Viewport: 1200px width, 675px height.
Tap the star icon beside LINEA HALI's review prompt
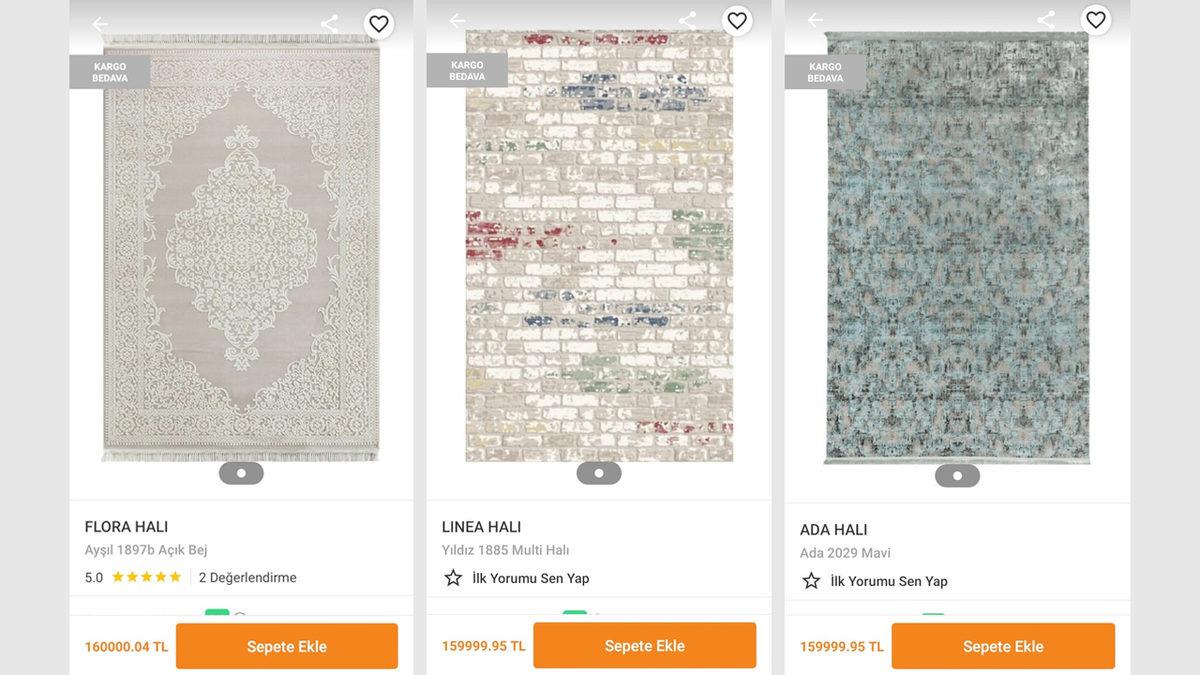pyautogui.click(x=453, y=578)
